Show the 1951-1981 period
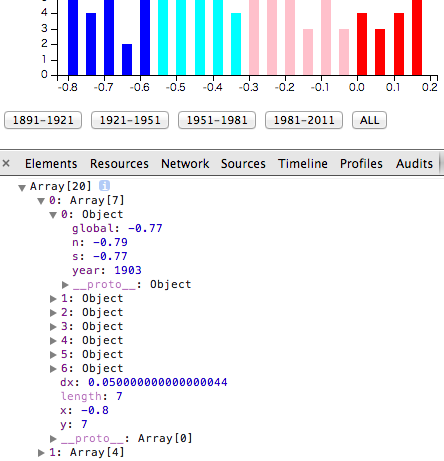 click(217, 120)
